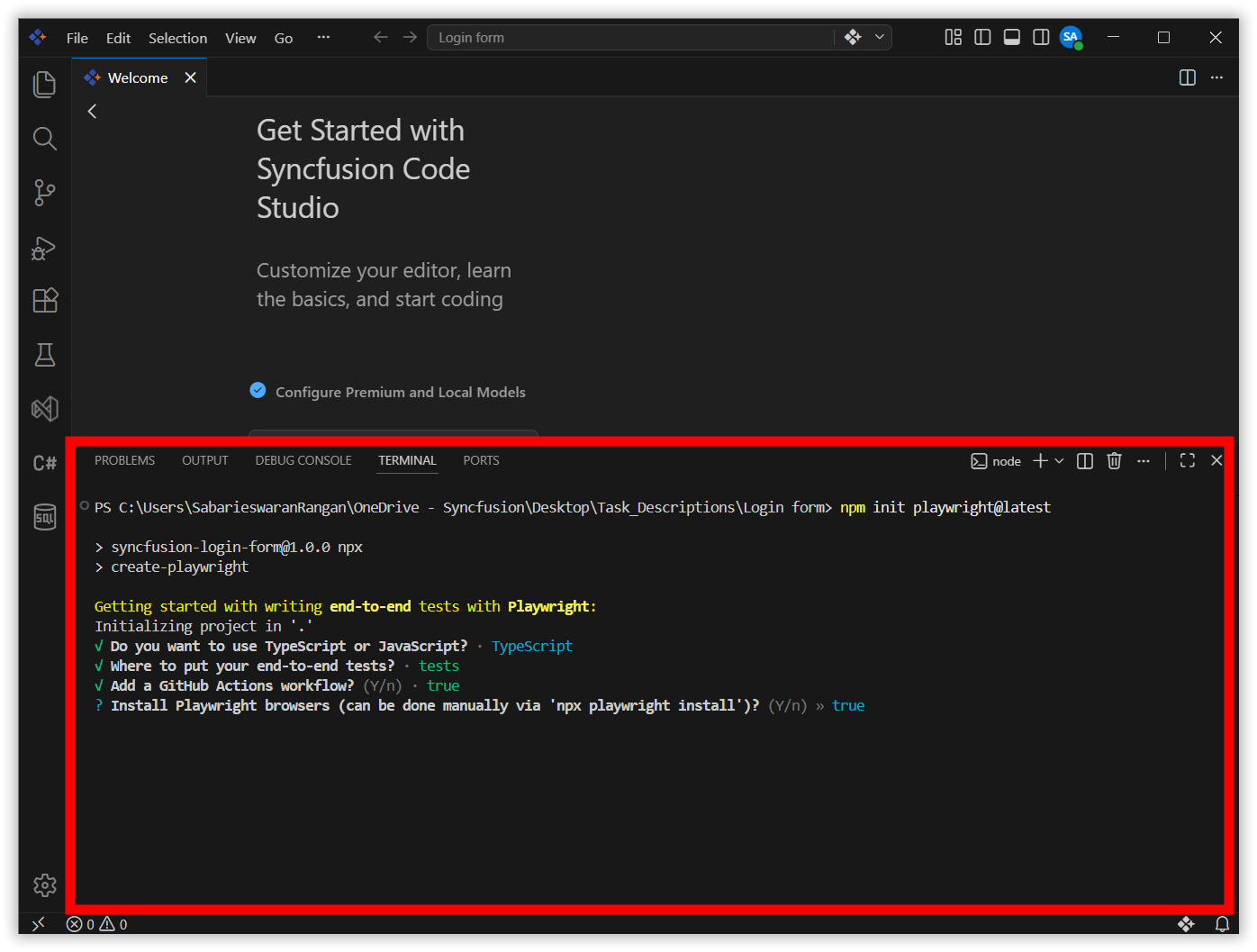1257x952 pixels.
Task: Open the Source Control view
Action: 44,193
